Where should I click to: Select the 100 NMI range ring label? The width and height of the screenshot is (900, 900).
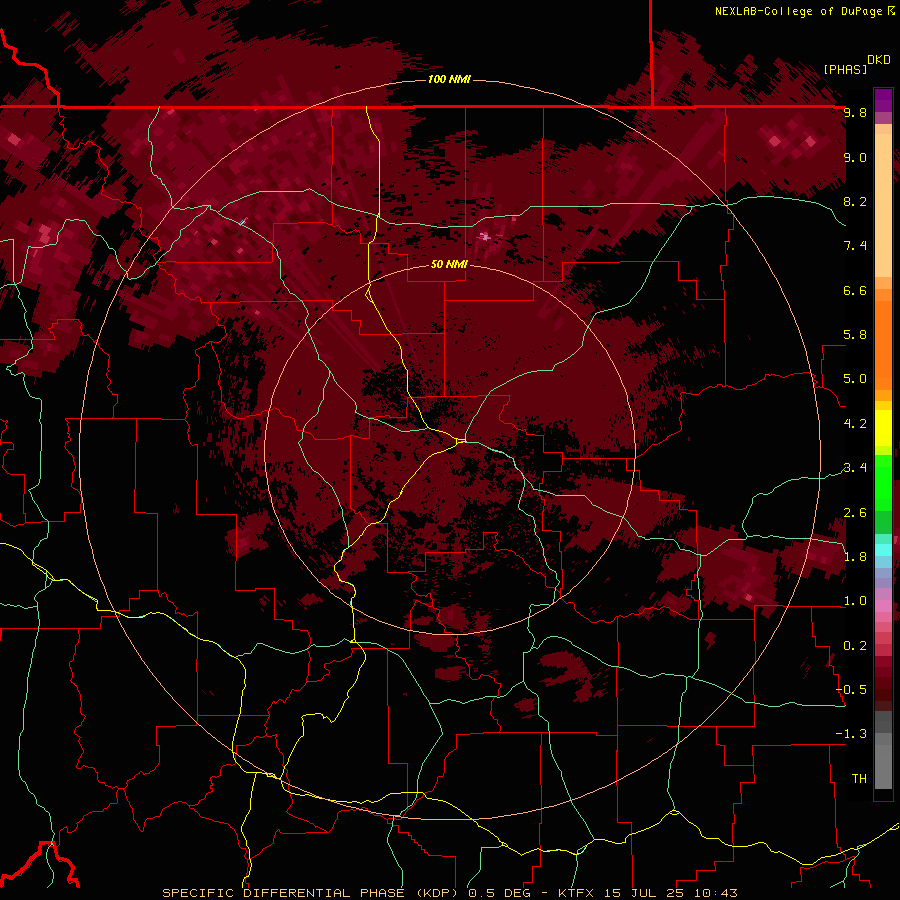pos(449,79)
